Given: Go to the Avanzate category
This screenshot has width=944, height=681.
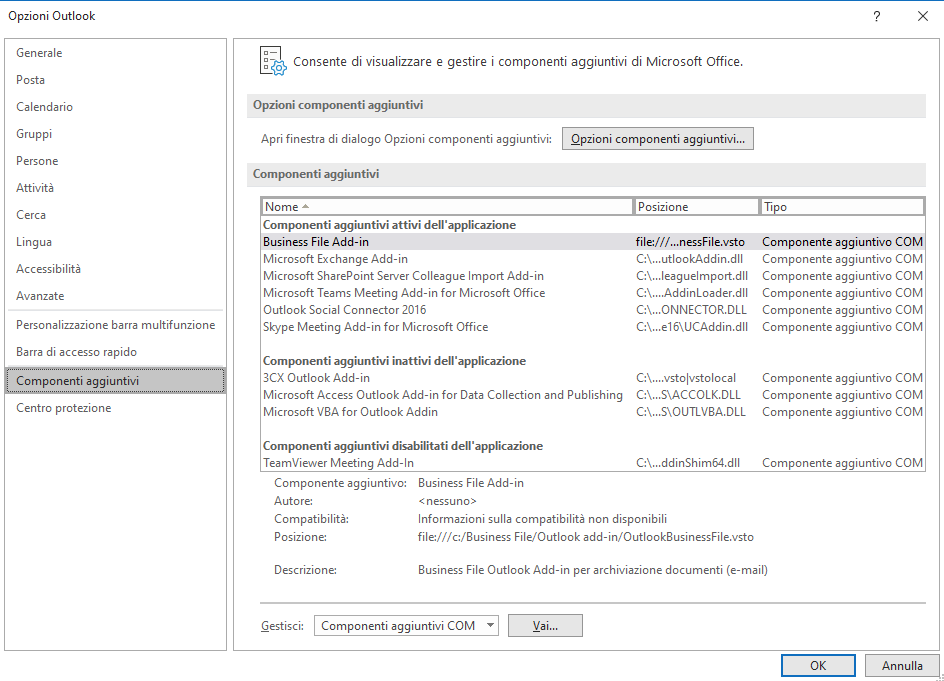Looking at the screenshot, I should point(115,296).
